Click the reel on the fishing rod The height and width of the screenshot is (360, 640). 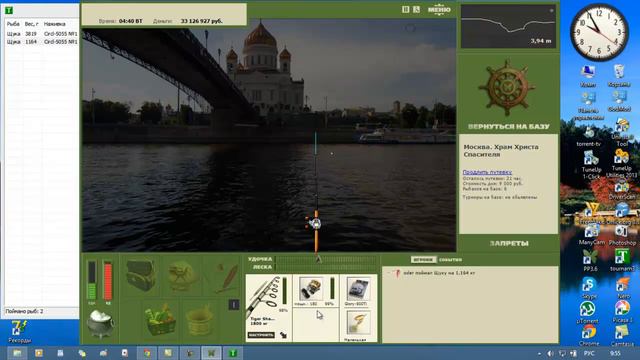click(314, 223)
